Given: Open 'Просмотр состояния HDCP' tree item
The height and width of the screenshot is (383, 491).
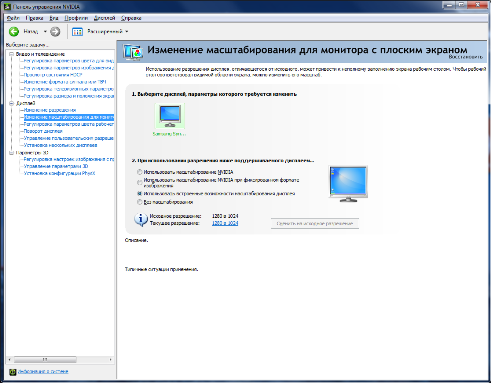Looking at the screenshot, I should tap(53, 75).
